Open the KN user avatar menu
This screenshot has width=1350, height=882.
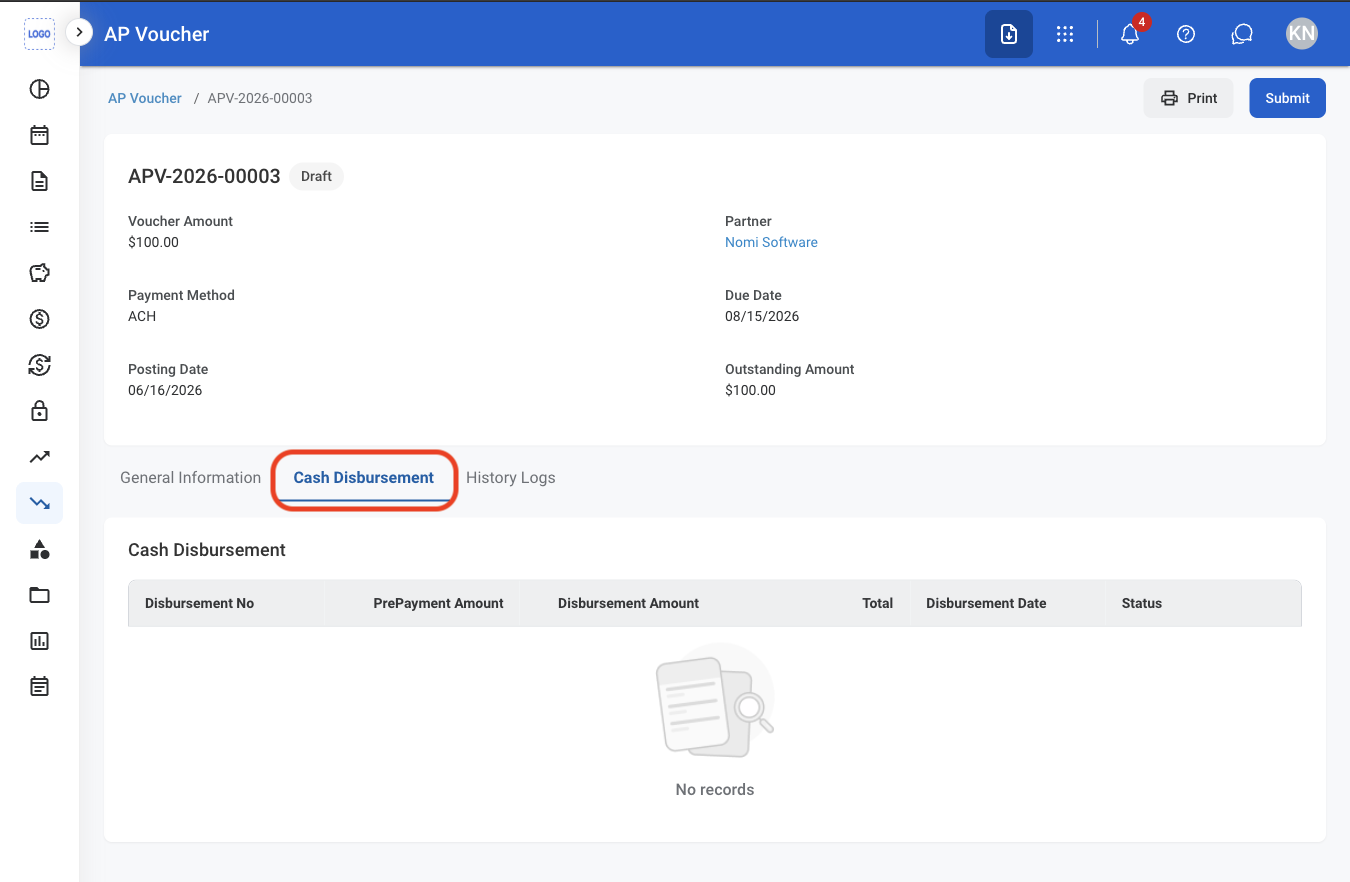tap(1302, 34)
